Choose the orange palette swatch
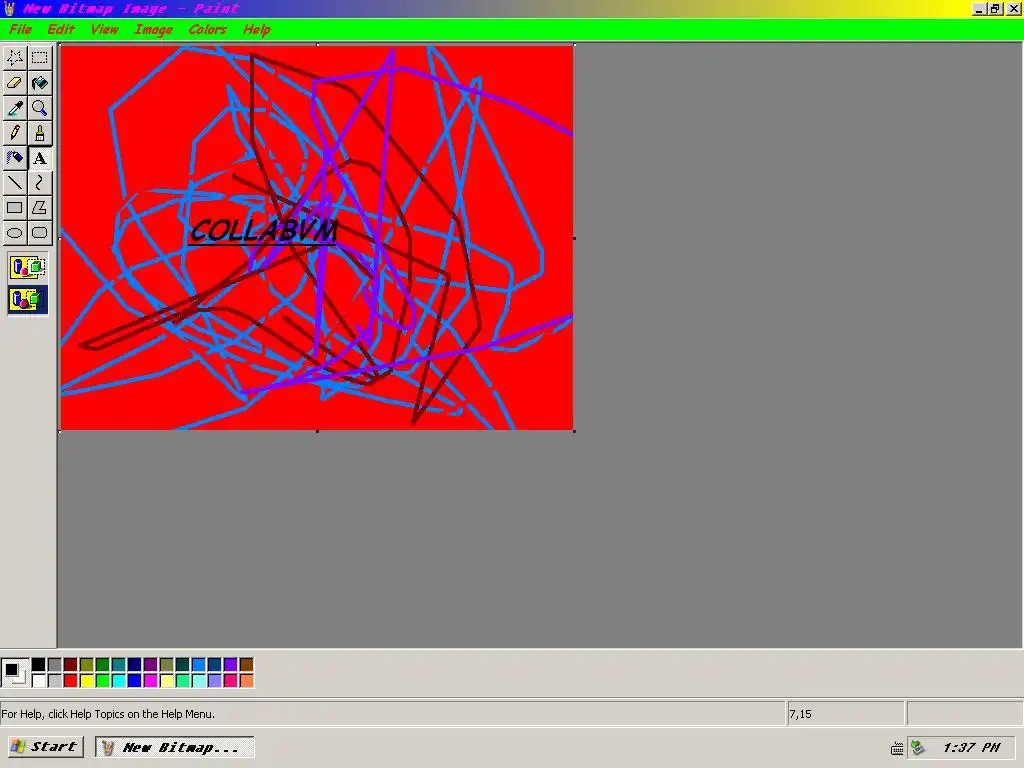 [x=246, y=680]
